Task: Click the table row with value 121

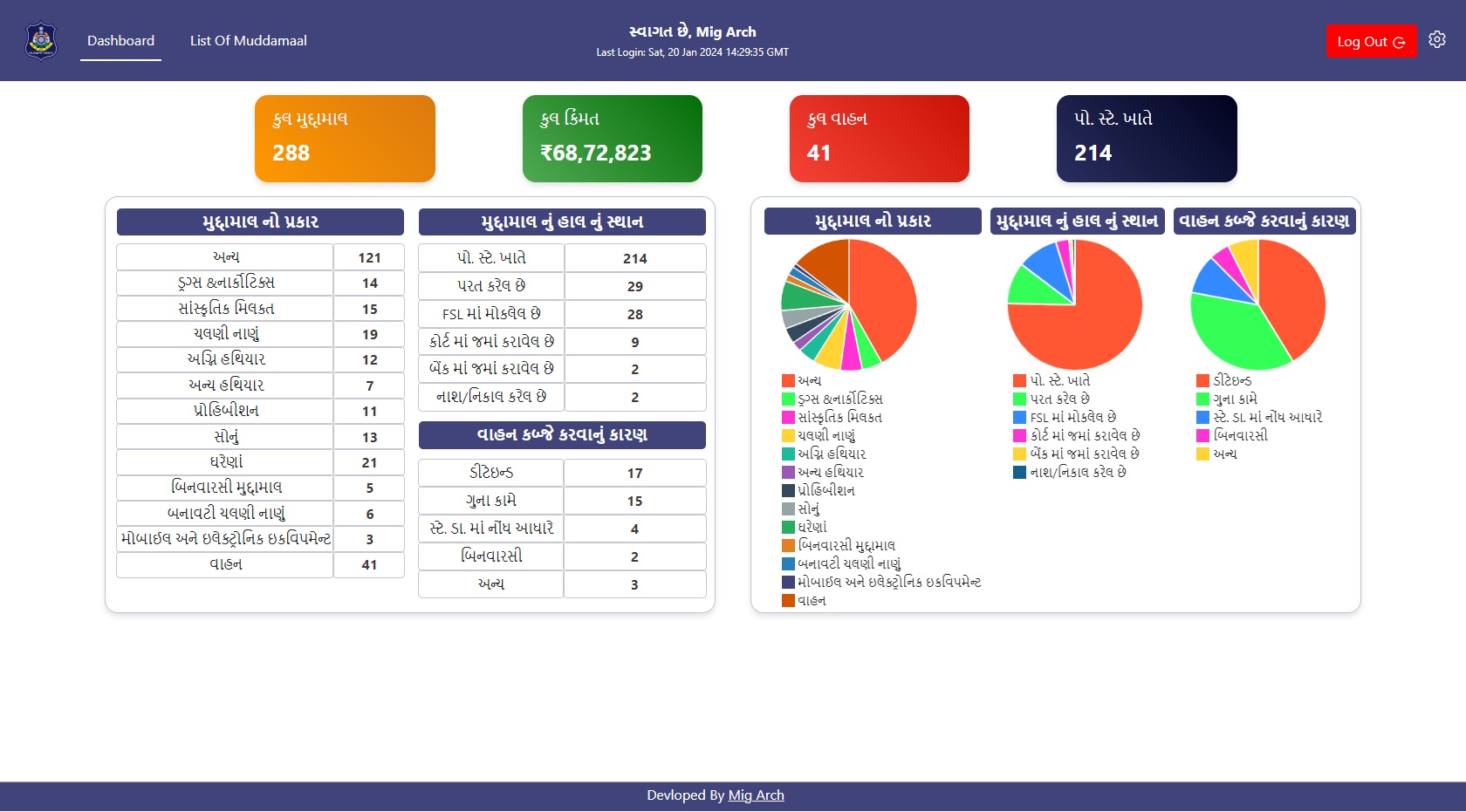Action: [x=260, y=257]
